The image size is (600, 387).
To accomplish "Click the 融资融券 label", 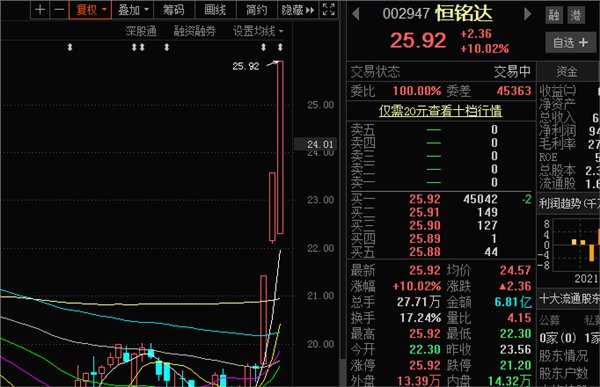I will pos(195,31).
